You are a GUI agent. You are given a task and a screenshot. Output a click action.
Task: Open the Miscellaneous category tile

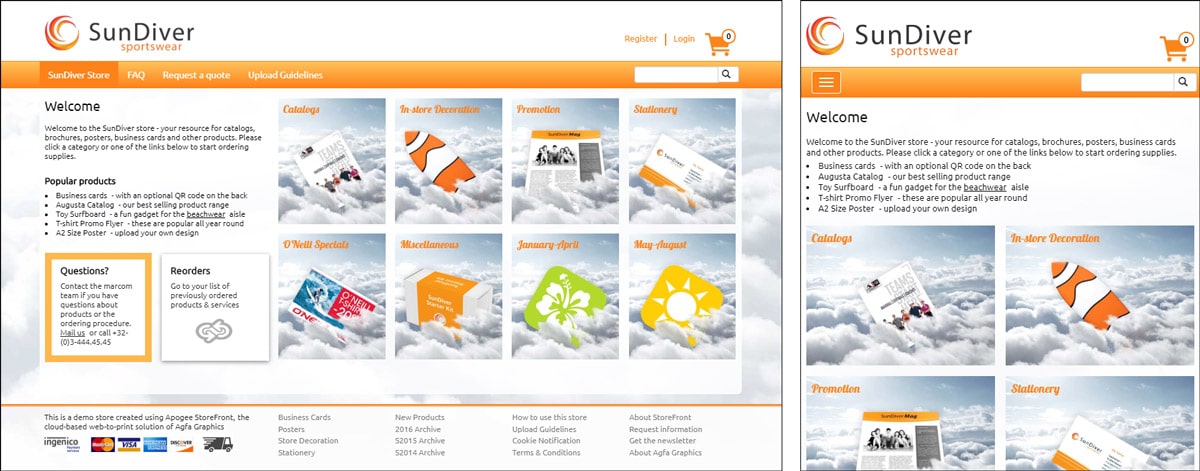tap(449, 296)
